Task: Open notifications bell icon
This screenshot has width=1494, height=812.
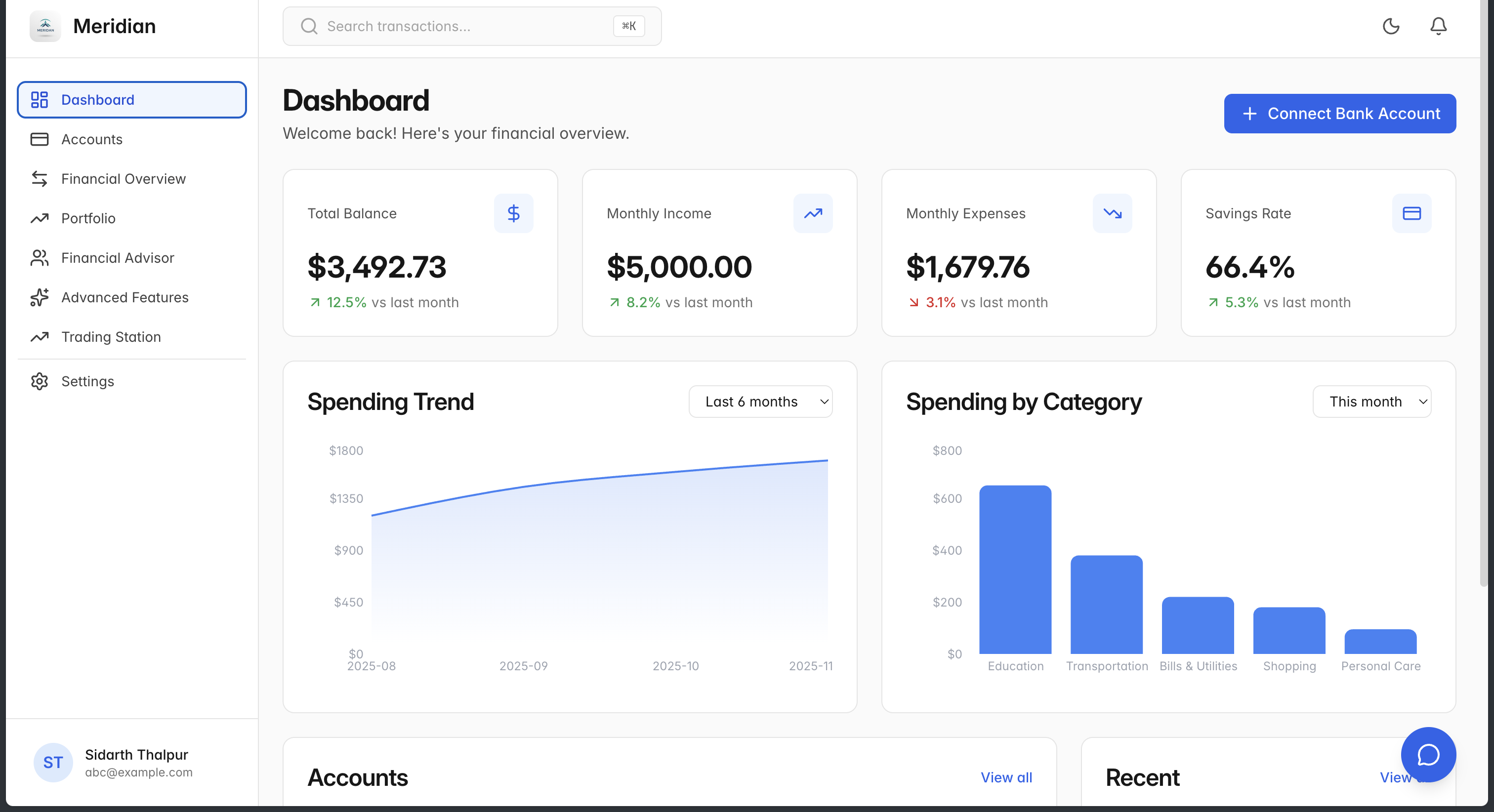Action: point(1438,26)
